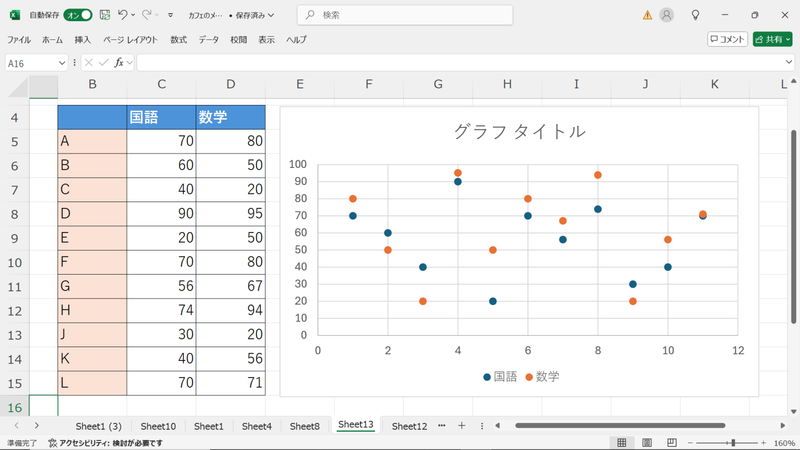Click the Excel app icon in title bar
Viewport: 800px width, 450px height.
[x=15, y=15]
